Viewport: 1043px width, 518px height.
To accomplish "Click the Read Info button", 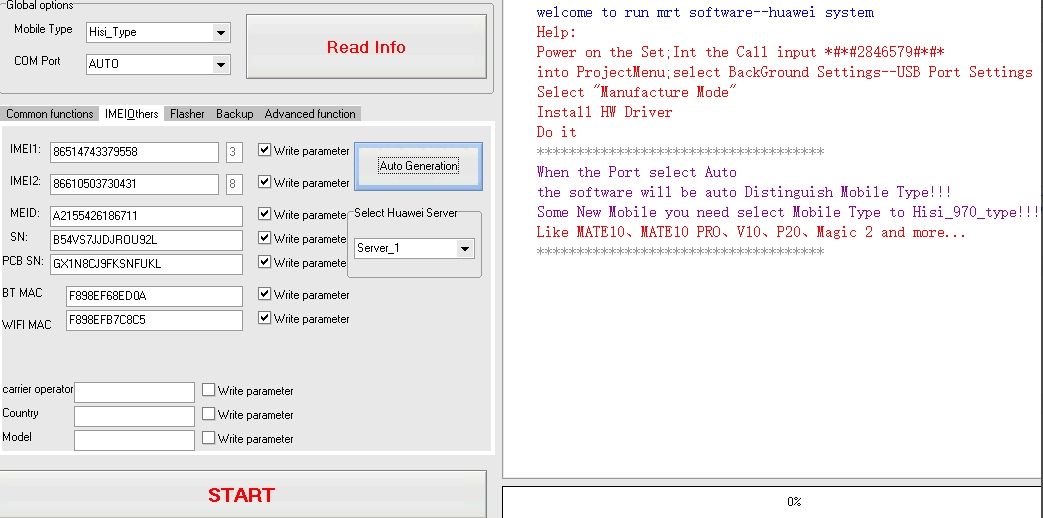I will click(x=366, y=47).
